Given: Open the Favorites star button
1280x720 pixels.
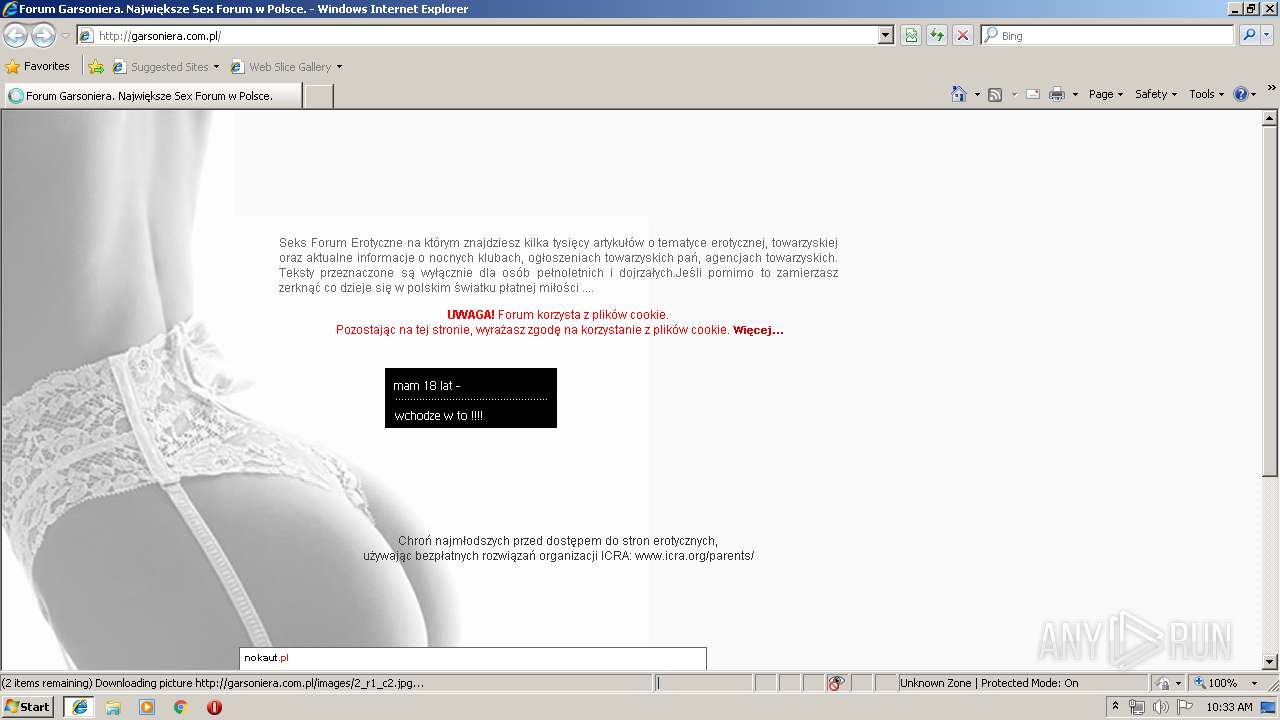Looking at the screenshot, I should pos(38,66).
